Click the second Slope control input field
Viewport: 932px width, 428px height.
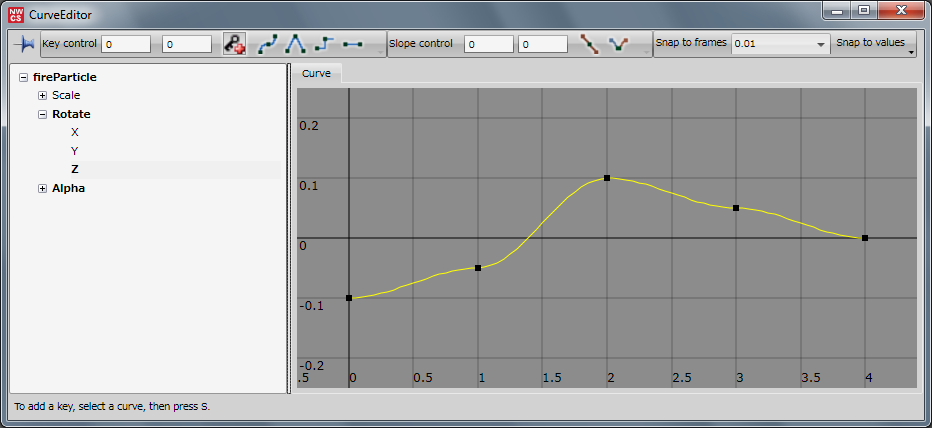[544, 45]
